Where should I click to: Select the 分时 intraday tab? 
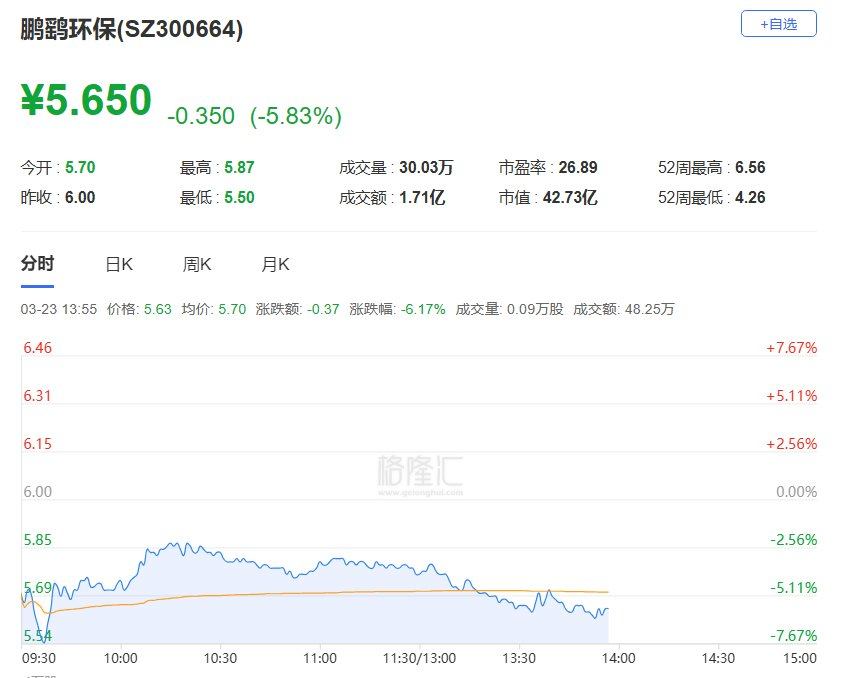tap(37, 264)
